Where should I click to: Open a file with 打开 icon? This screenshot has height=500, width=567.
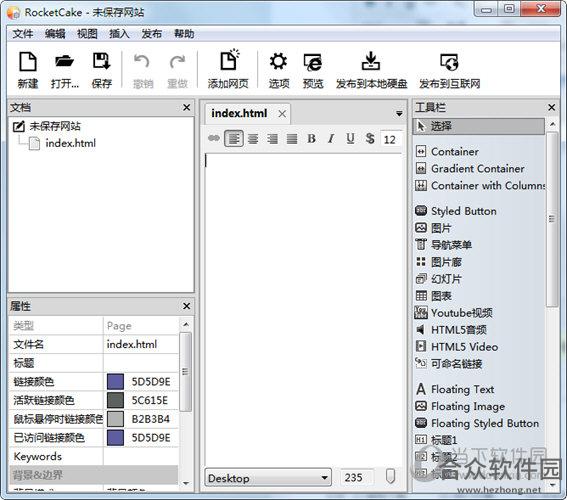point(64,62)
